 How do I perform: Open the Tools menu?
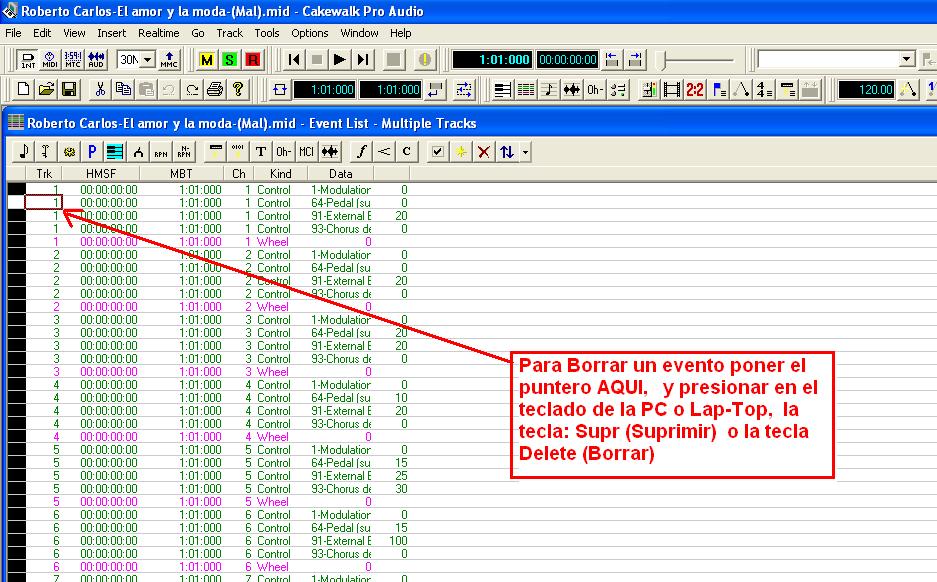point(267,33)
